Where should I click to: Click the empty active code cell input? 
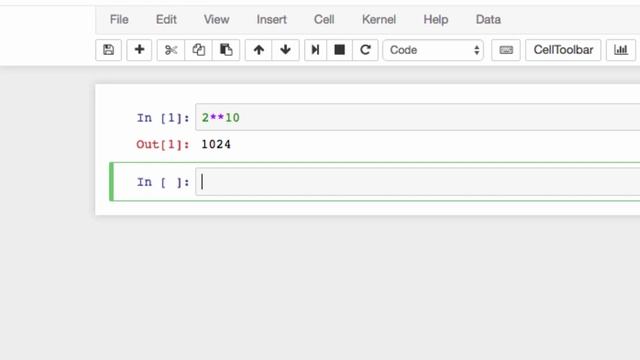click(x=418, y=182)
